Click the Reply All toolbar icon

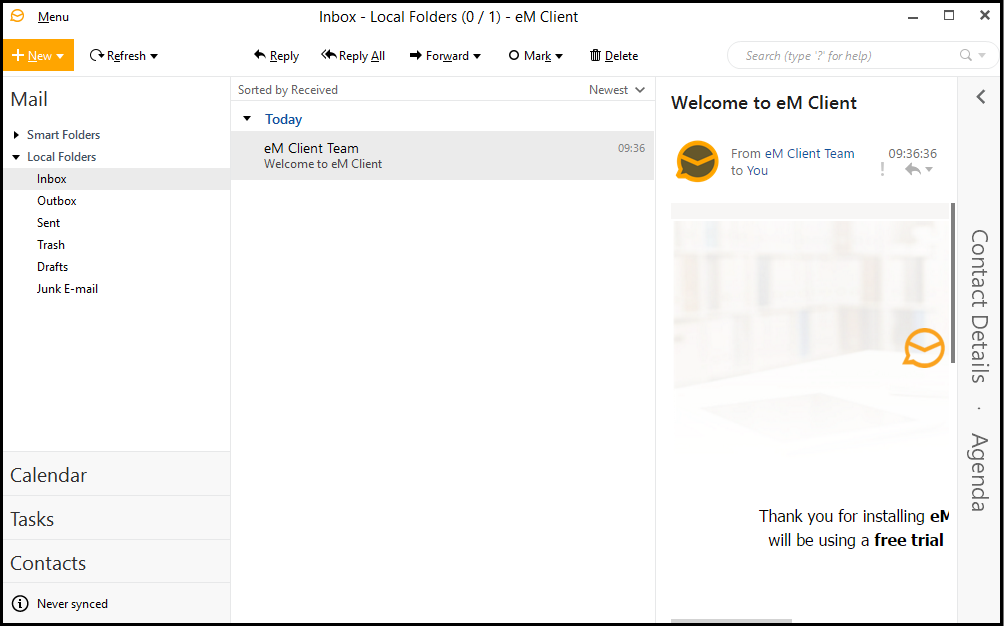pos(328,56)
